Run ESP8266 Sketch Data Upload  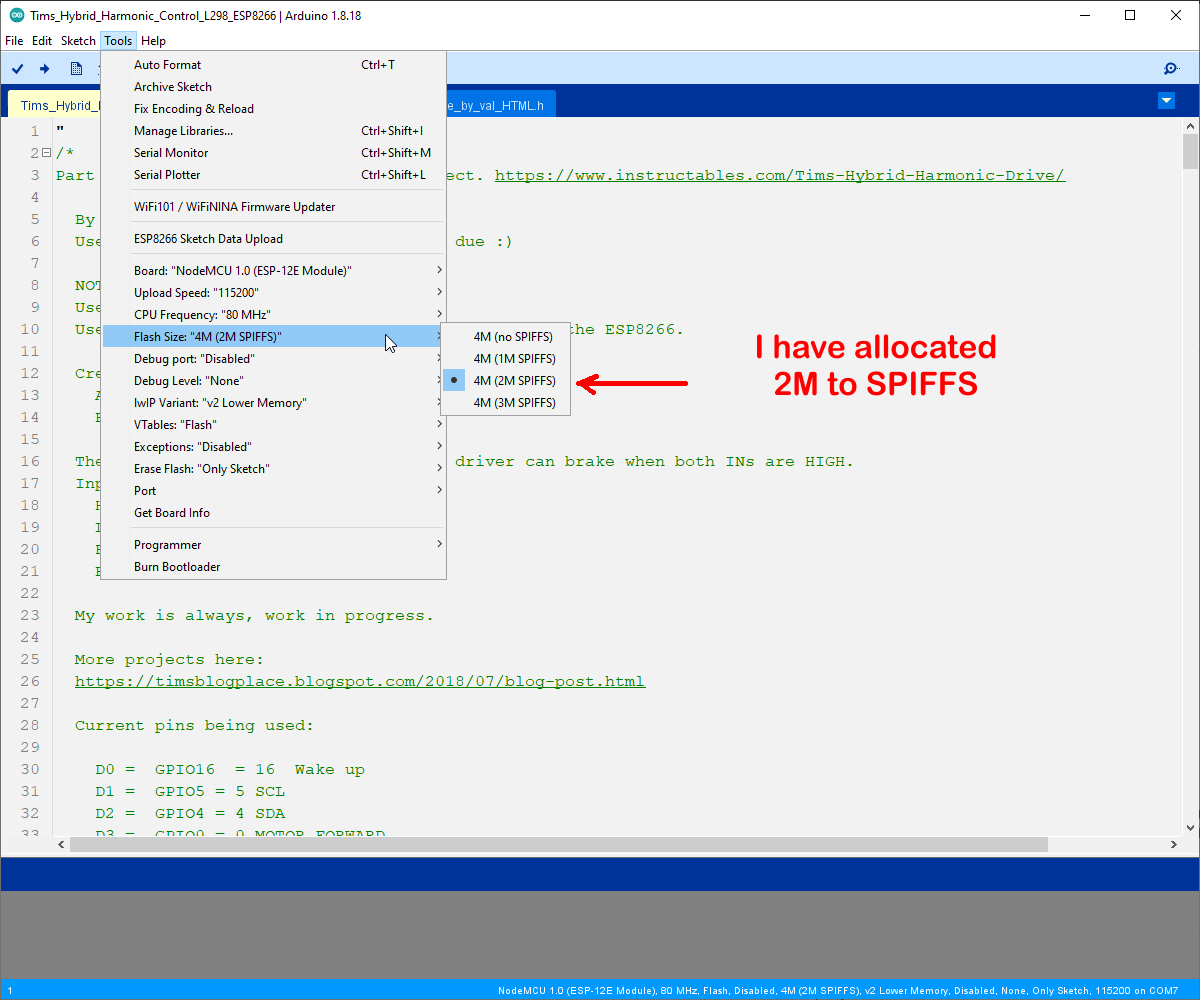[274, 239]
